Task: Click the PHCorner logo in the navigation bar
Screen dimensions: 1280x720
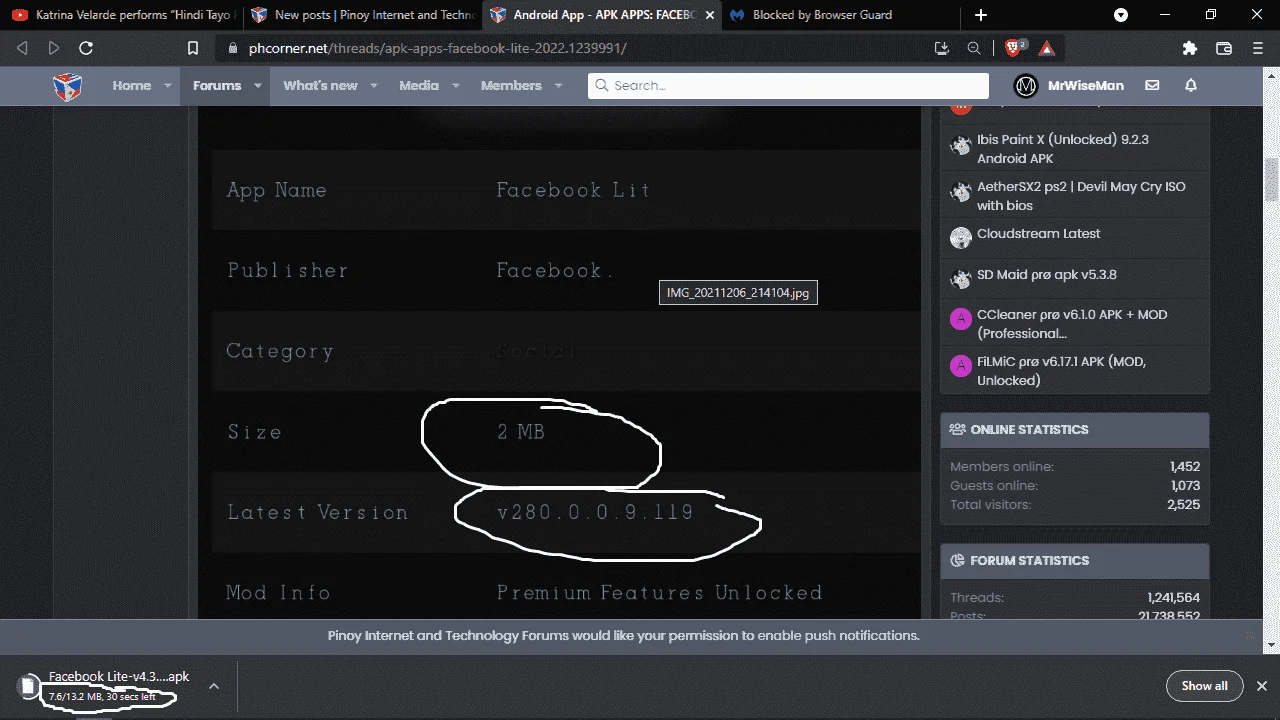Action: 68,86
